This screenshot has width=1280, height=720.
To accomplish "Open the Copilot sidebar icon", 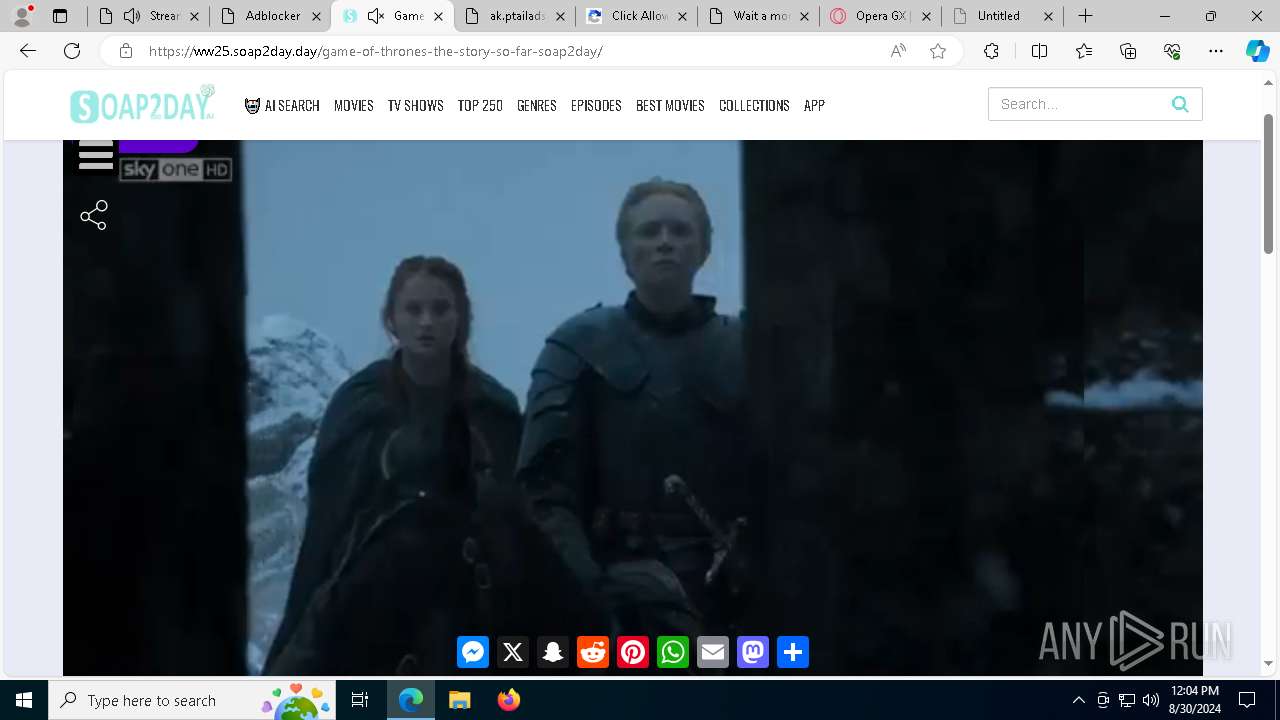I will point(1257,51).
